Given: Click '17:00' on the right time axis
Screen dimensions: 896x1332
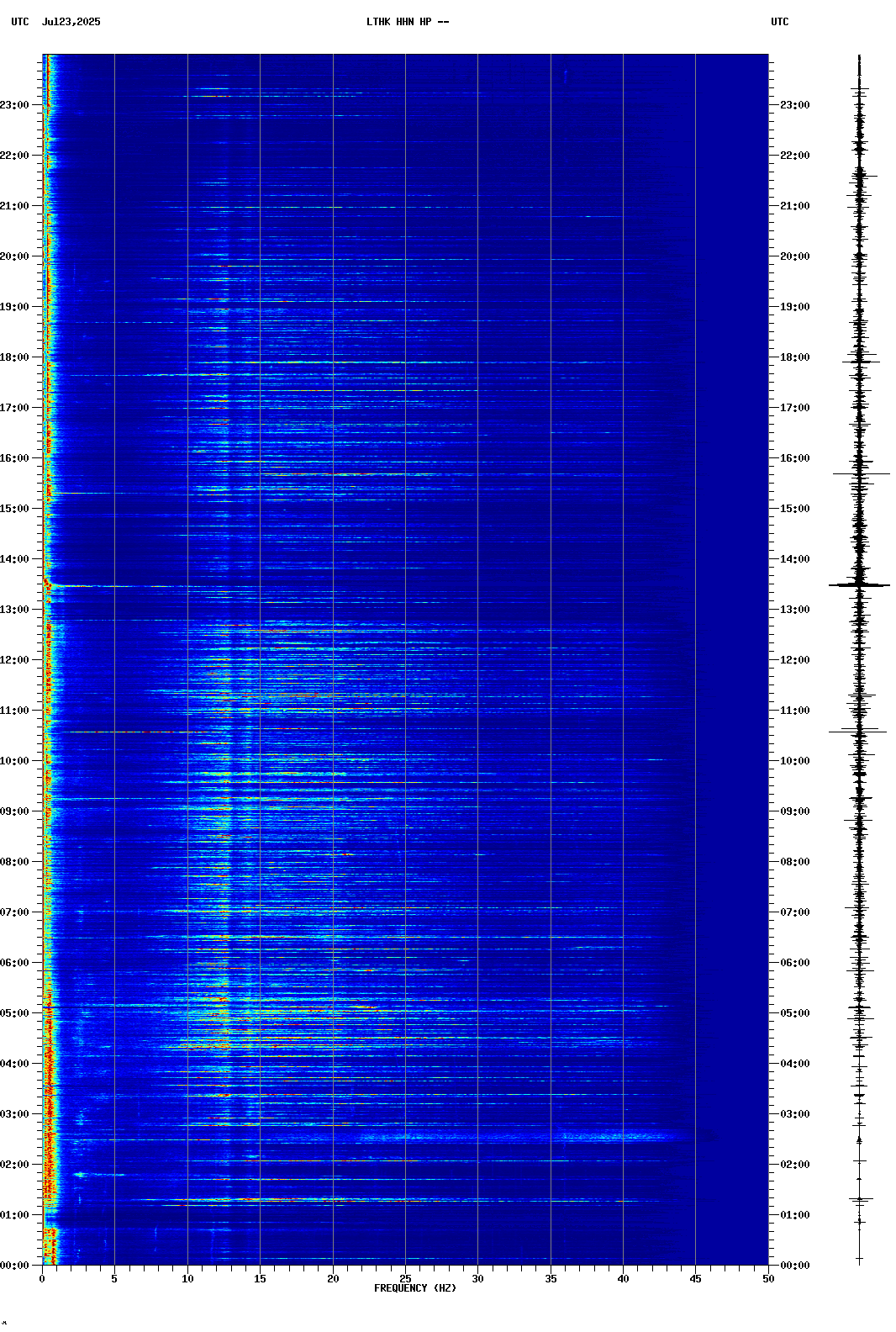Looking at the screenshot, I should (795, 408).
